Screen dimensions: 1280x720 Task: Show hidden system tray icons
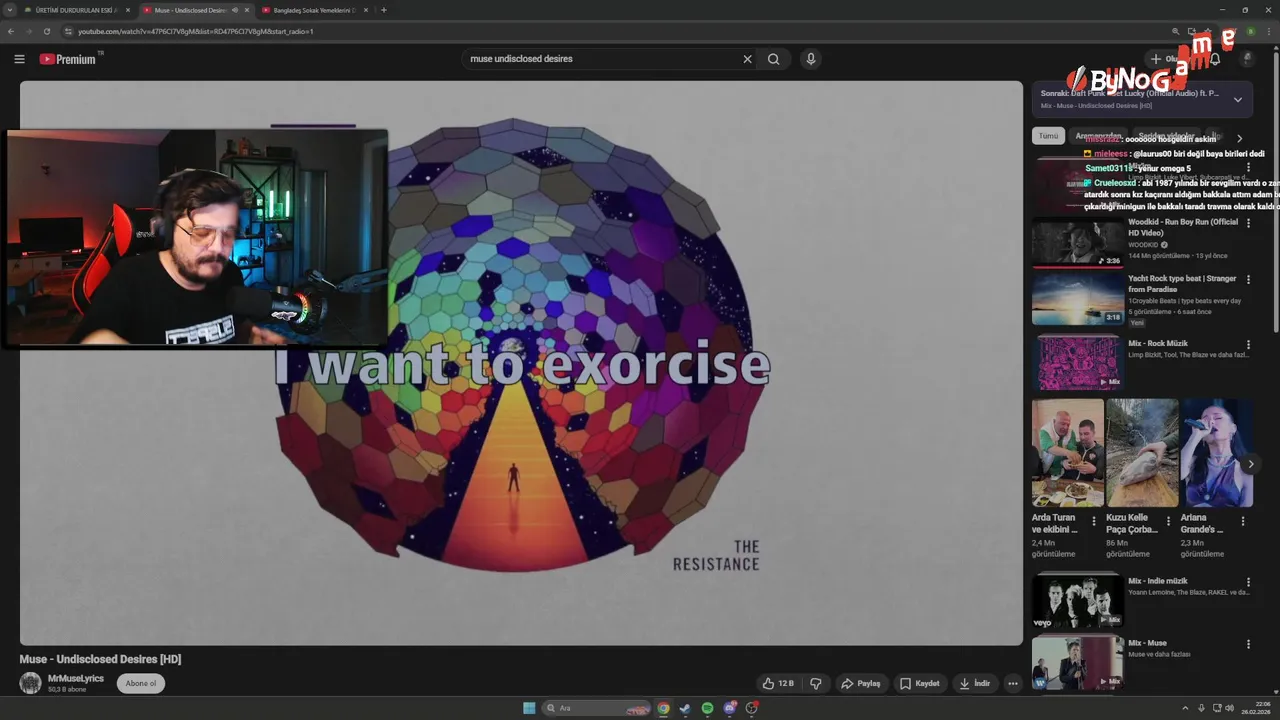point(1186,708)
